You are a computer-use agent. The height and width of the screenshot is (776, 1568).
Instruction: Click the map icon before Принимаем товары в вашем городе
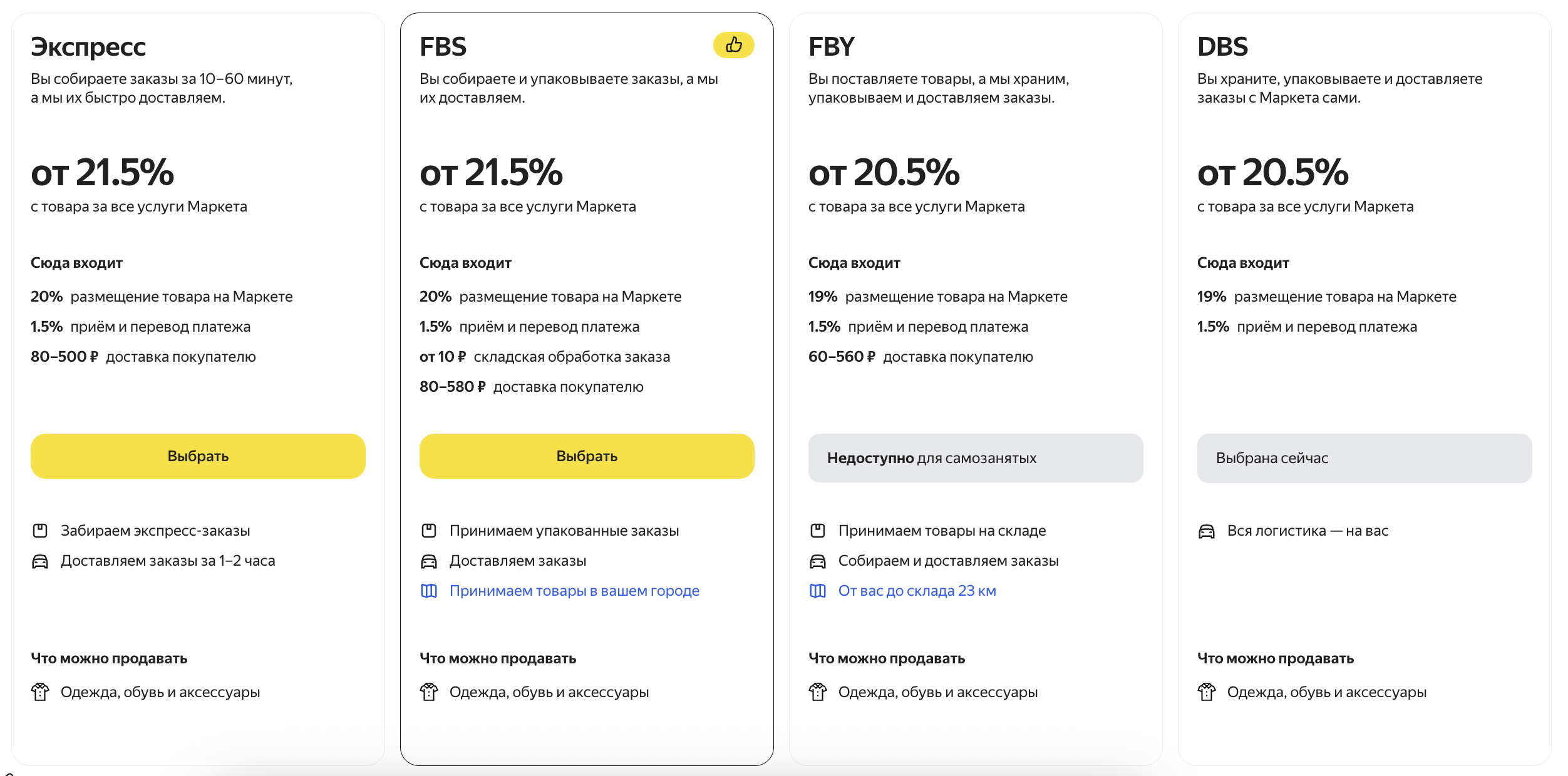click(429, 591)
